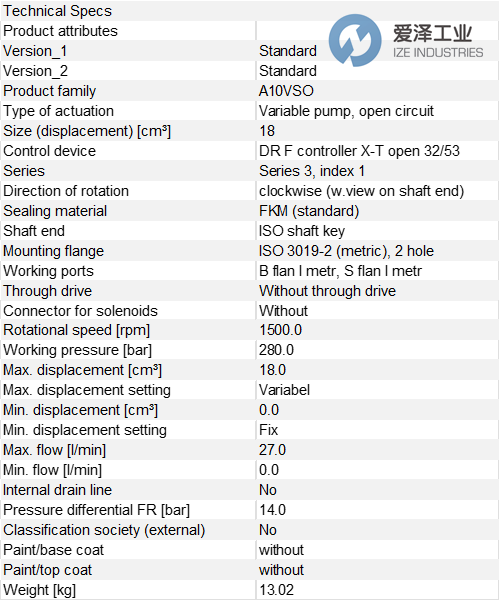This screenshot has height=601, width=500.
Task: Select the Type of actuation label
Action: (58, 111)
